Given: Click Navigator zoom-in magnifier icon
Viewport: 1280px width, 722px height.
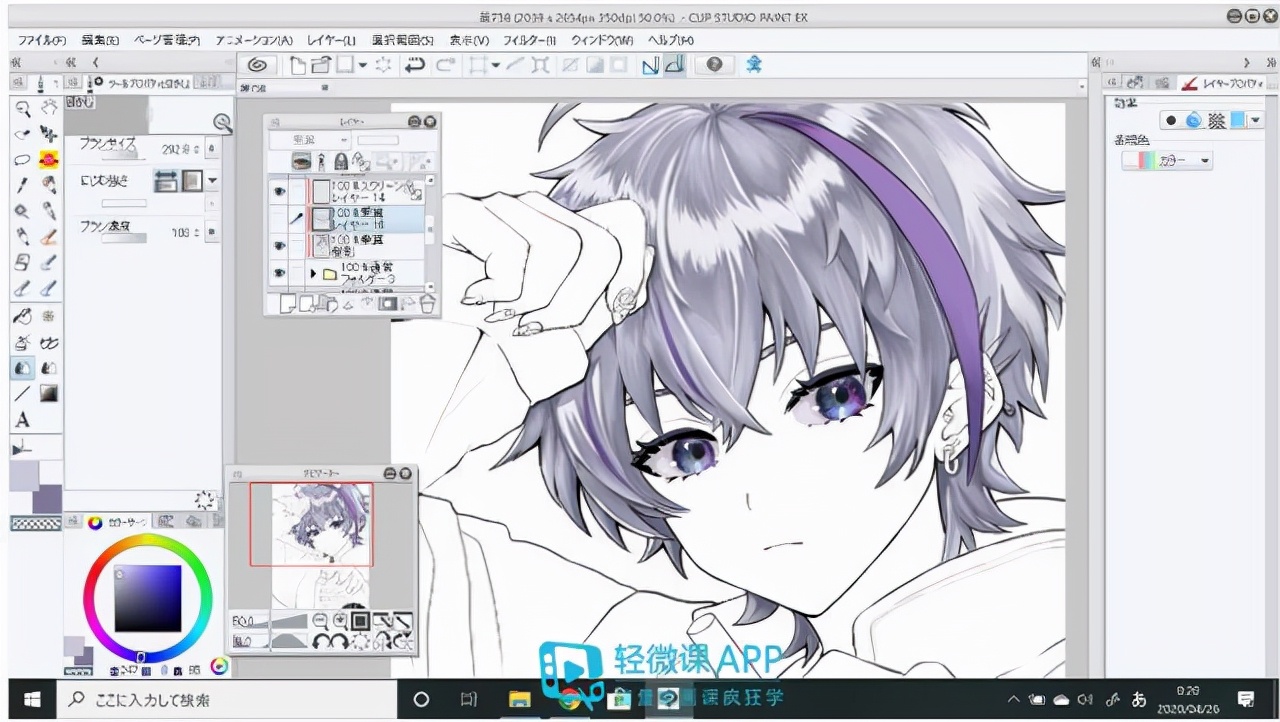Looking at the screenshot, I should (x=340, y=622).
